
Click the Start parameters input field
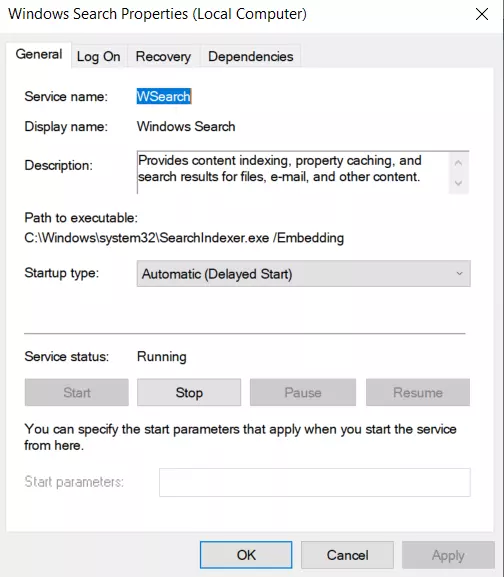point(315,482)
